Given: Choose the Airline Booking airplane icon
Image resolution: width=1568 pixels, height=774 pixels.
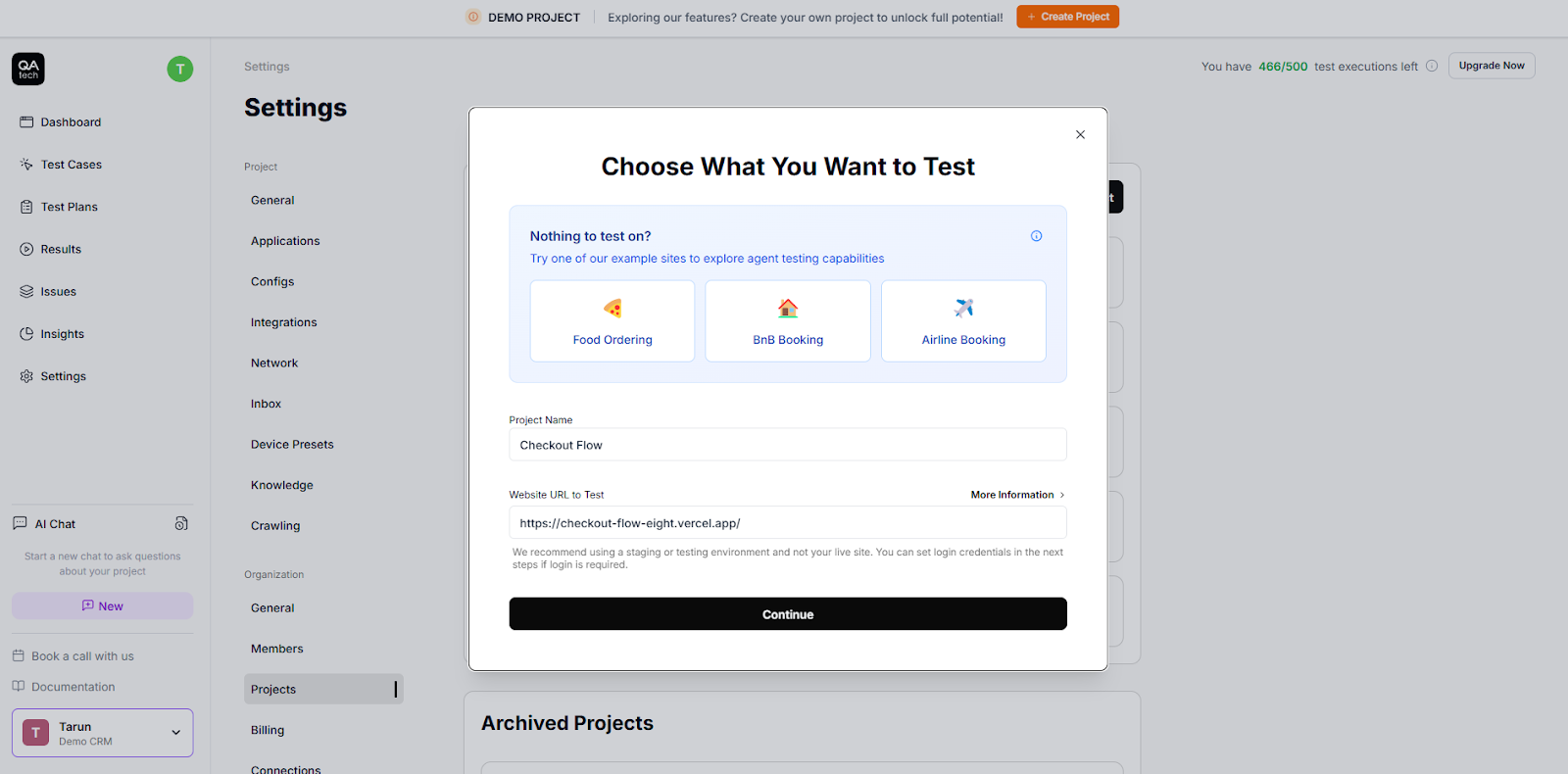Looking at the screenshot, I should [963, 309].
